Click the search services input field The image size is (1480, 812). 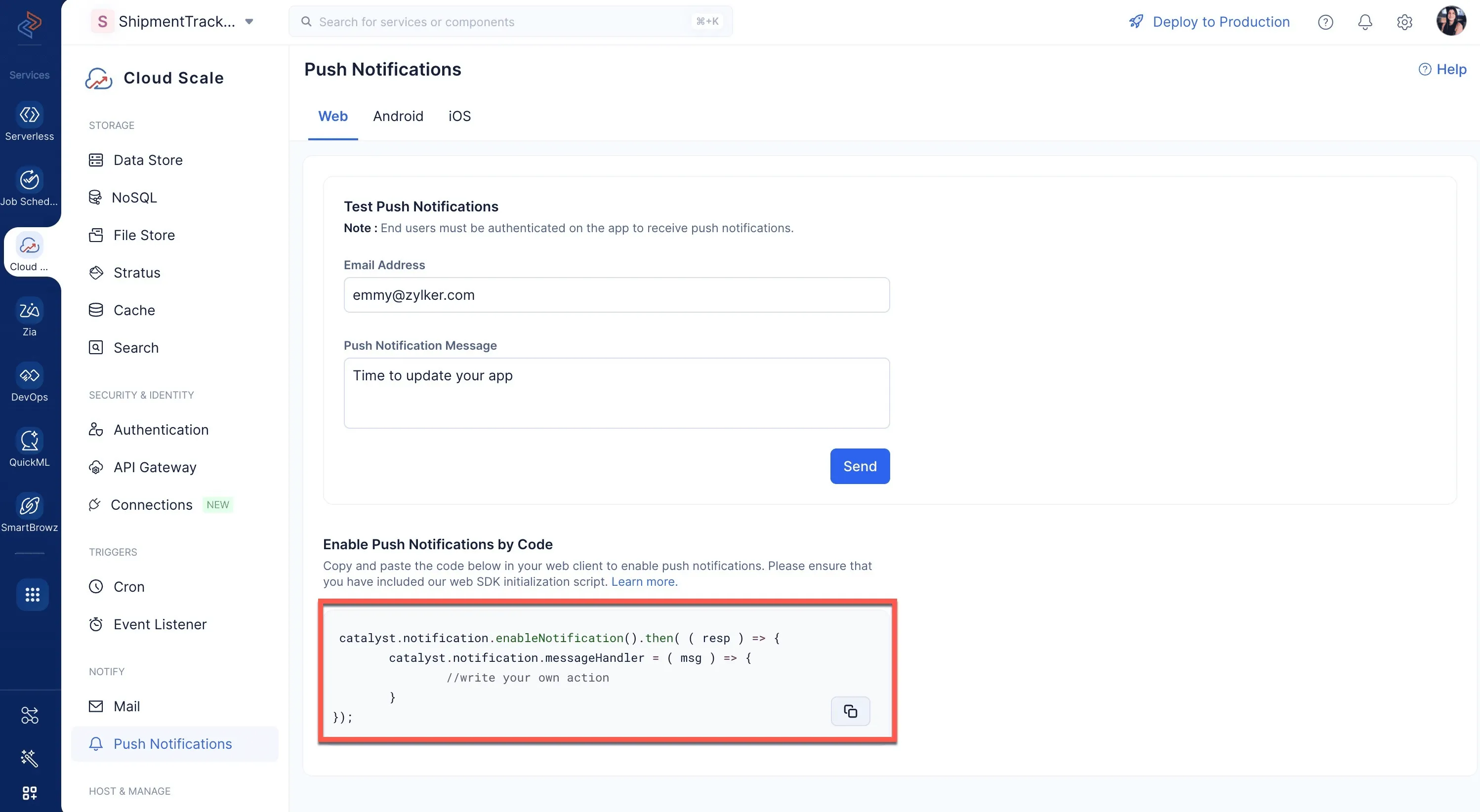point(510,22)
